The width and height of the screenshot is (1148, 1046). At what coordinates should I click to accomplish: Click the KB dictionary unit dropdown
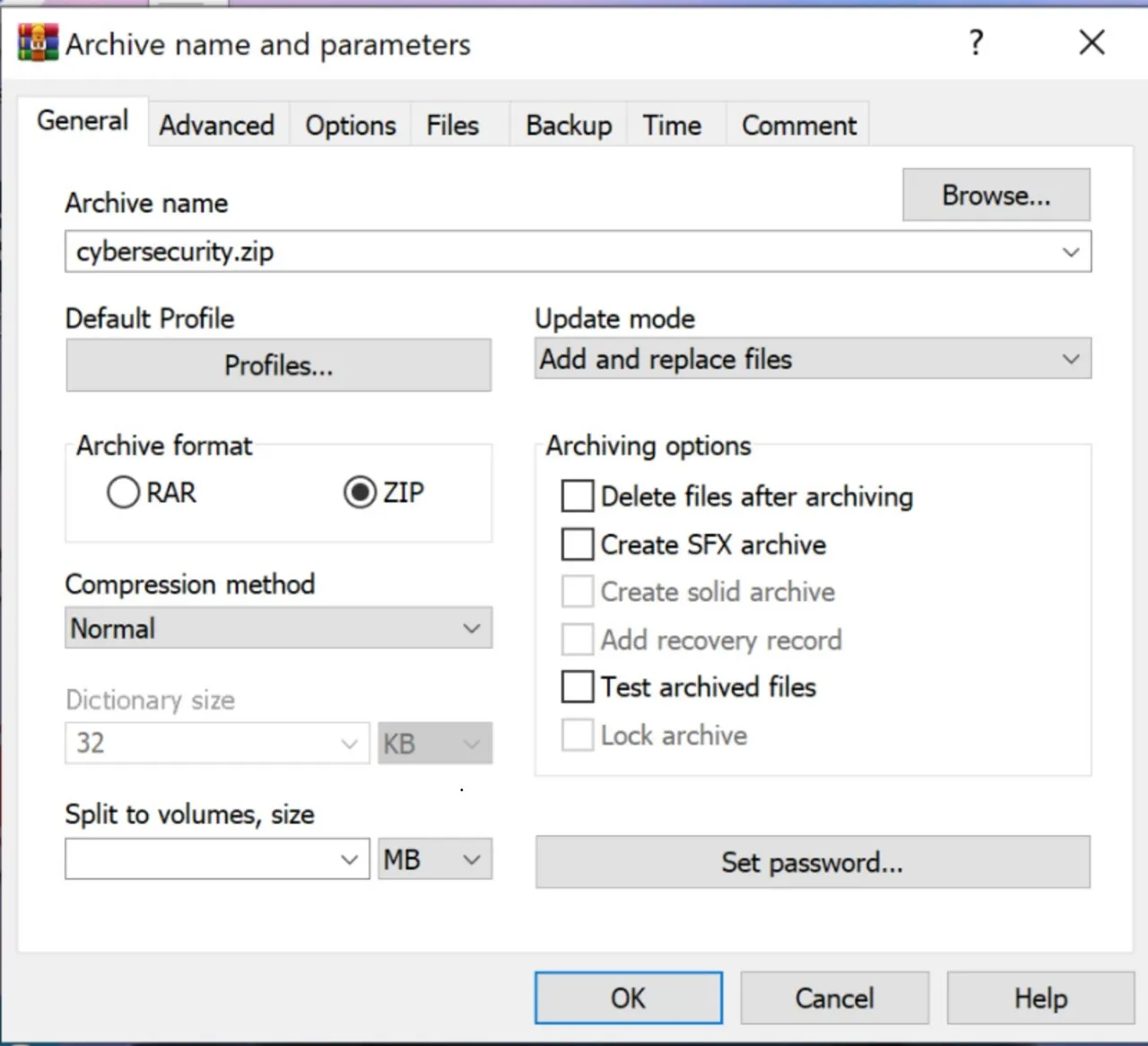[x=435, y=744]
